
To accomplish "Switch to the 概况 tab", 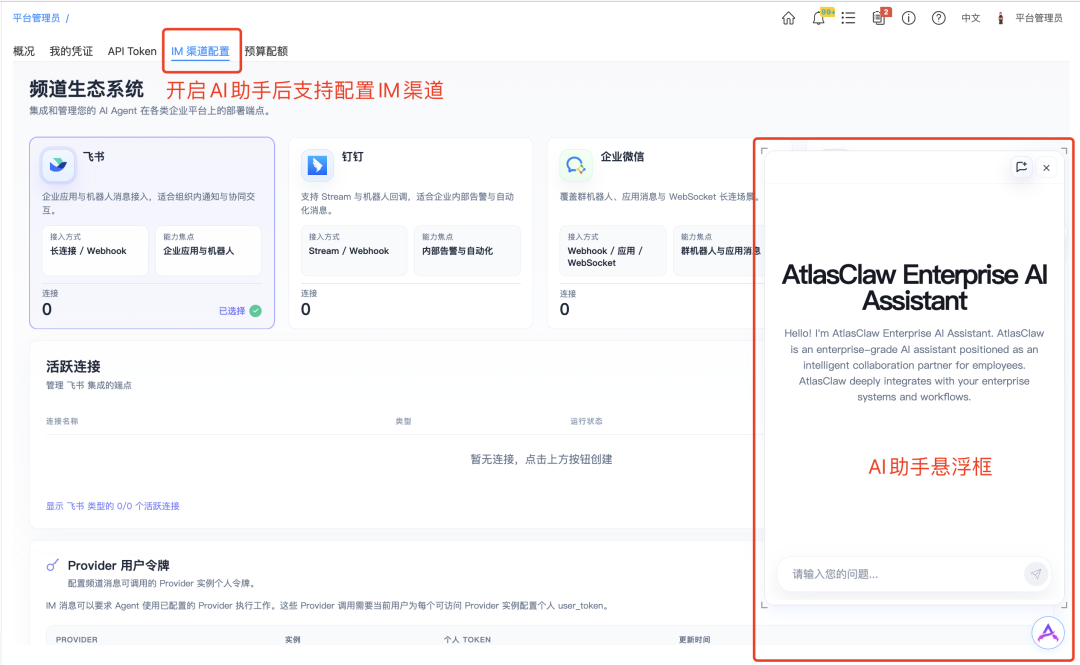I will (24, 51).
